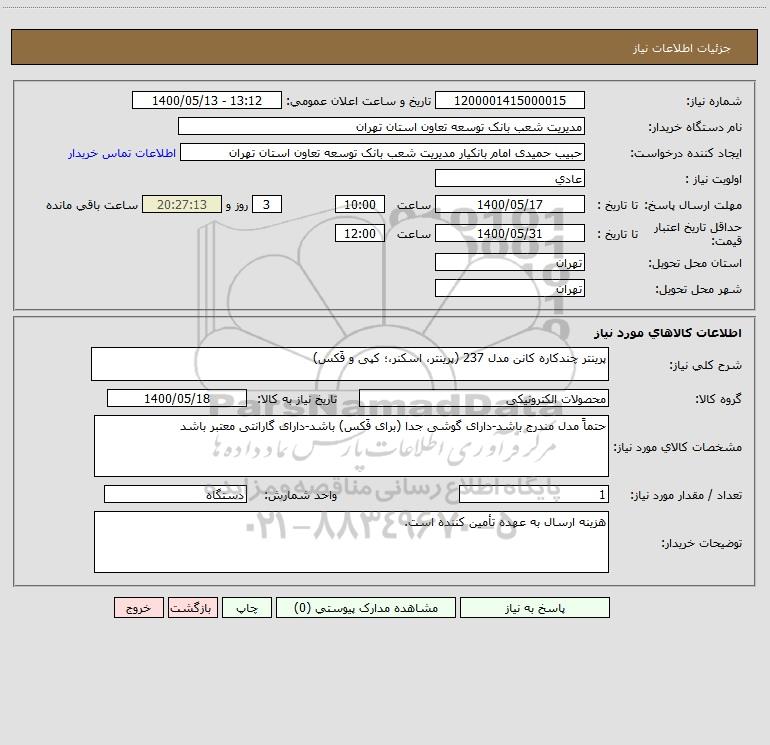Click the ایجاد کننده درخواست field
The image size is (770, 745).
pos(382,152)
